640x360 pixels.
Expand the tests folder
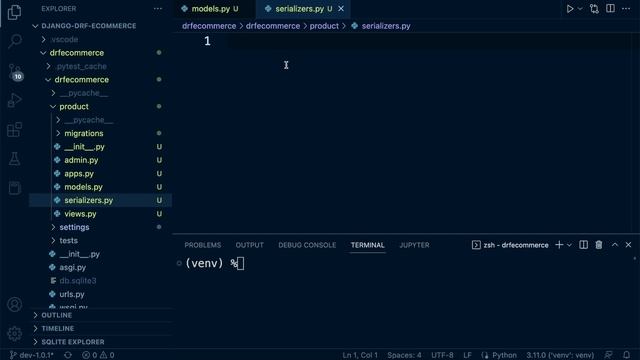point(68,240)
